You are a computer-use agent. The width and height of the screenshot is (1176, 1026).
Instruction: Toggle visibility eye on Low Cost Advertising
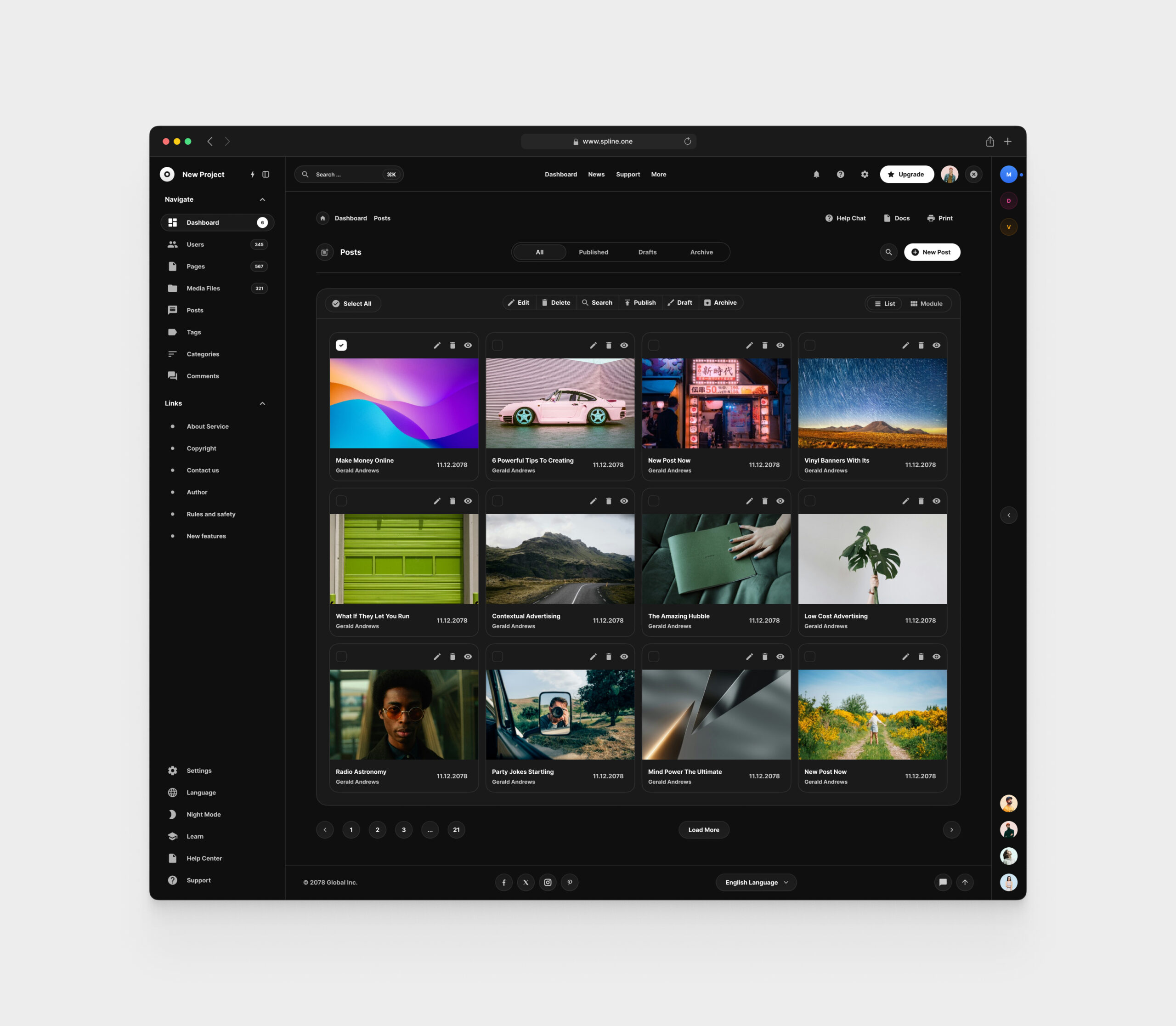936,501
